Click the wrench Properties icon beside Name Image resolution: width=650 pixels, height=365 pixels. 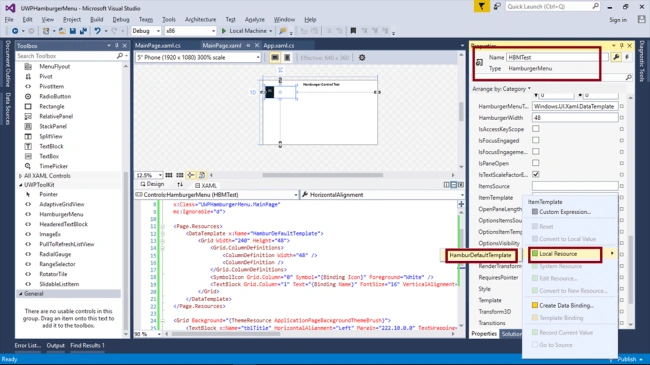coord(616,57)
